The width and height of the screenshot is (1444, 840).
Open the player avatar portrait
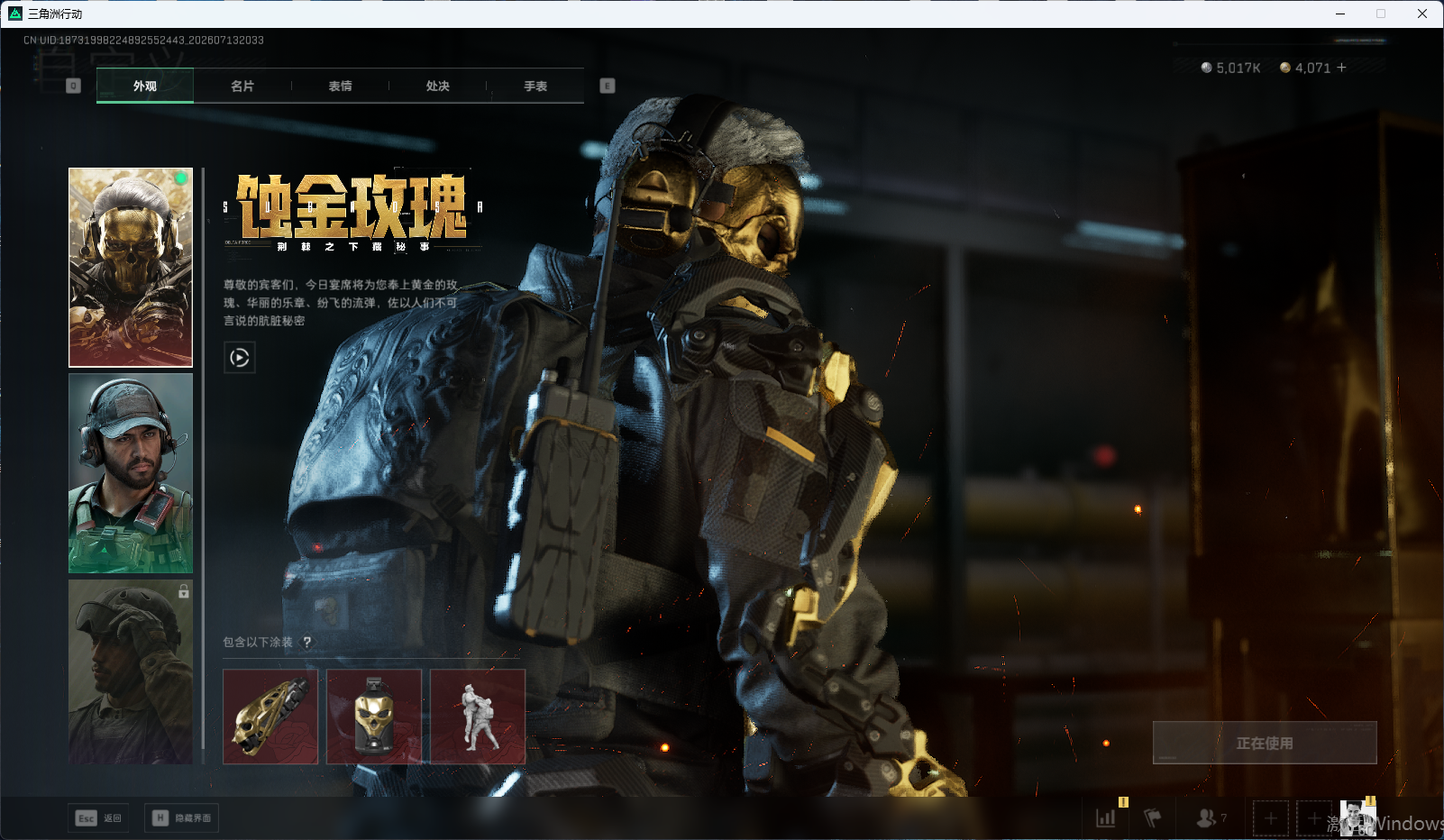tap(1357, 818)
